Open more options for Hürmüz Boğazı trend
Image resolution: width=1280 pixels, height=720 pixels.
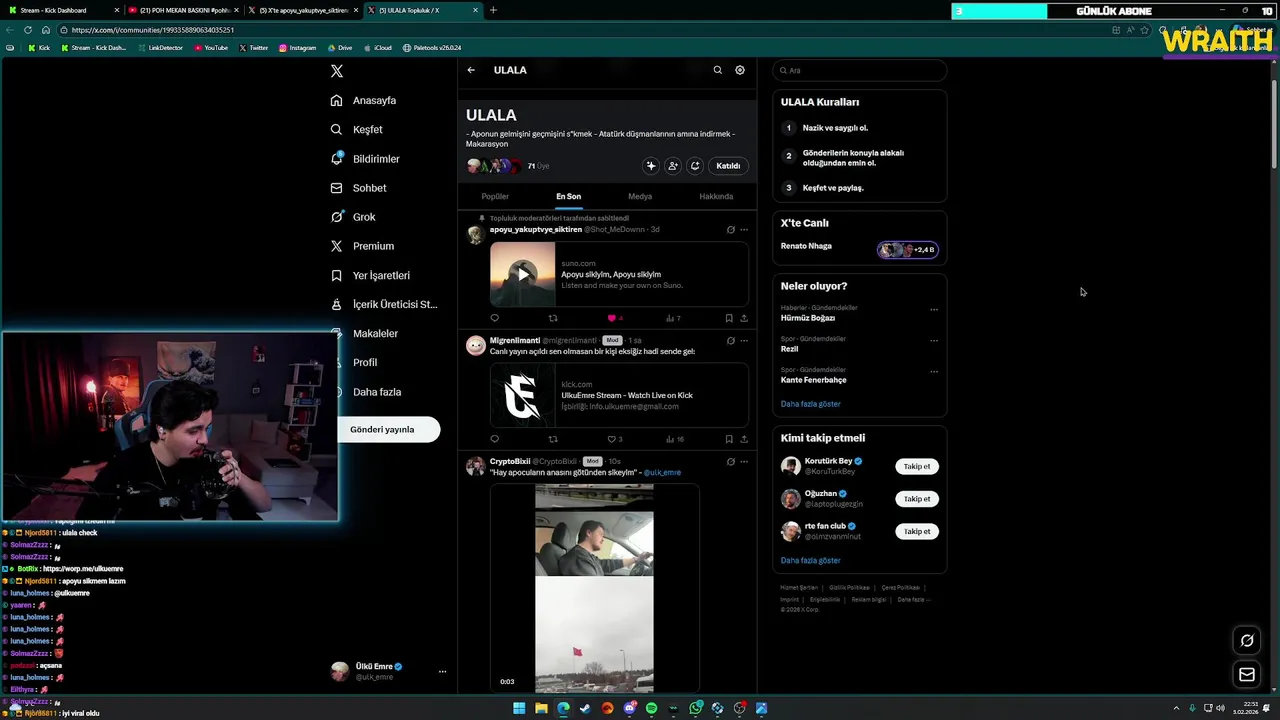pos(934,309)
